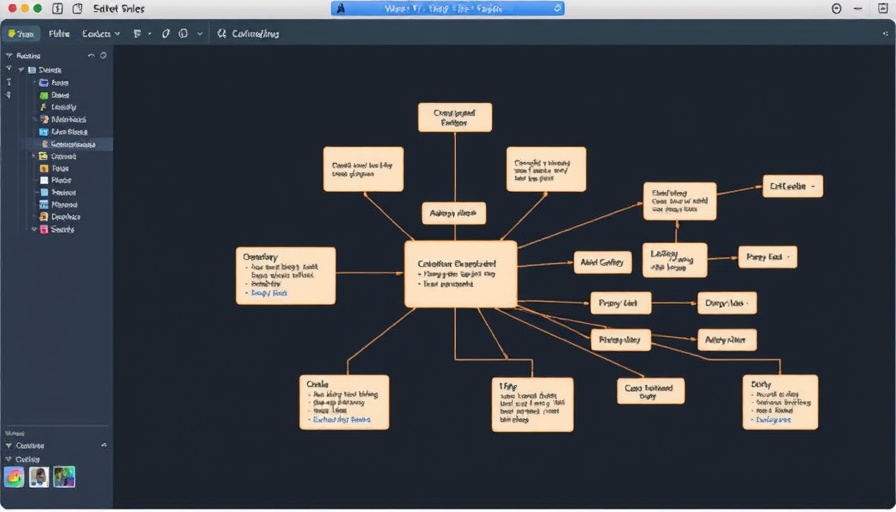
Task: Click the blue link in the bottom-right diagram node
Action: [774, 419]
